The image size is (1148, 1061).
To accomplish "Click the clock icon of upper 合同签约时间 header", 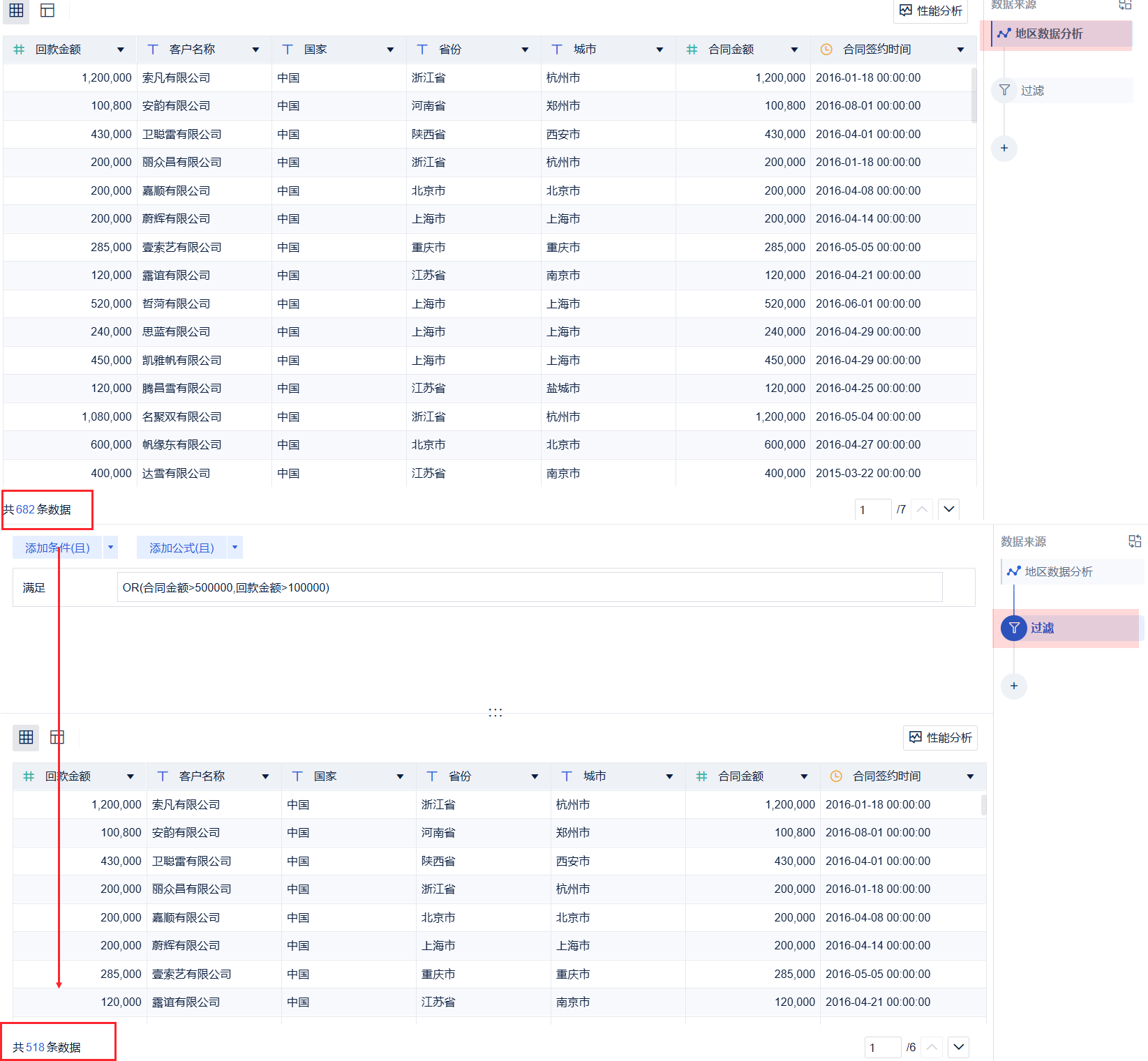I will (x=826, y=50).
